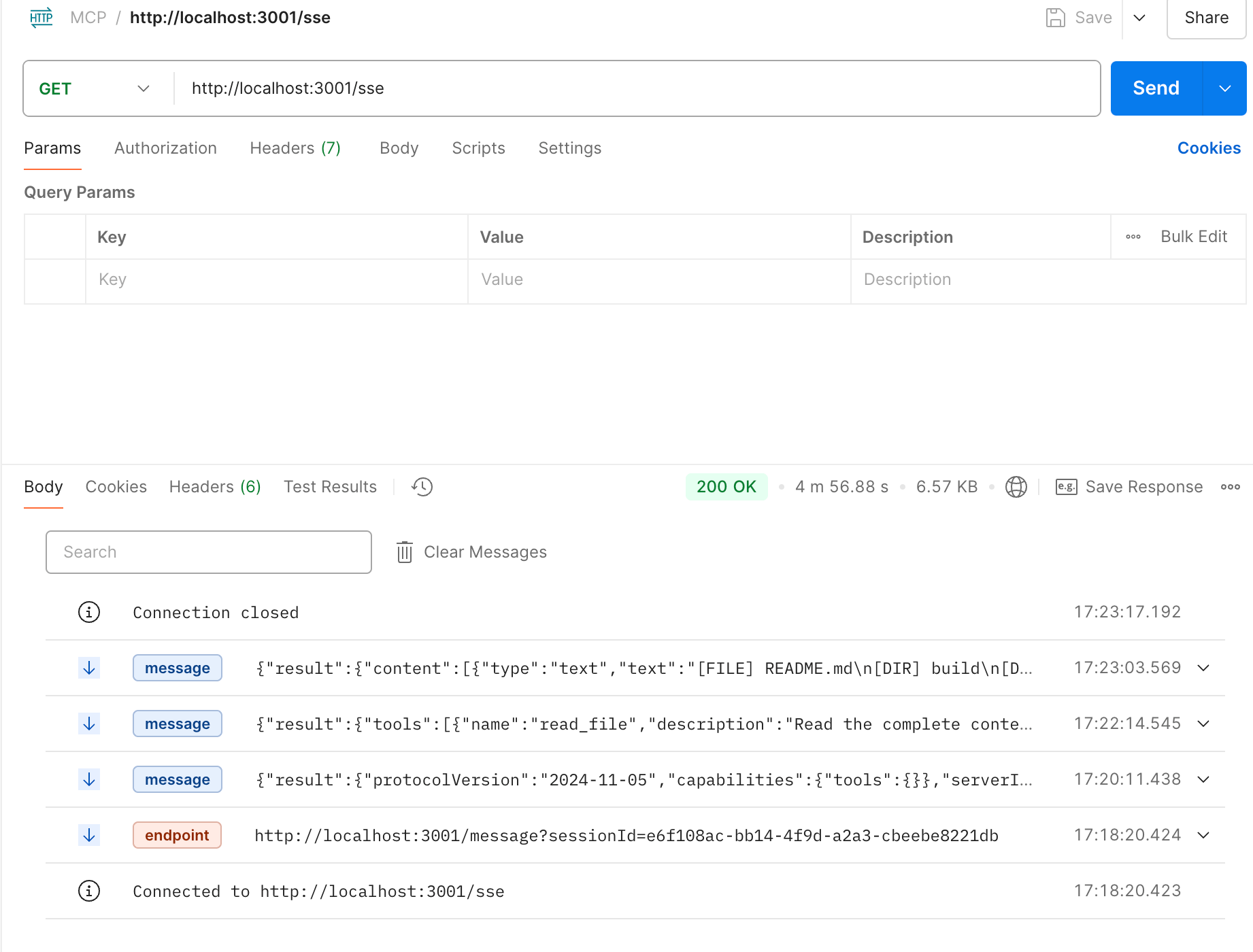1253x952 pixels.
Task: Click the Connection closed info icon
Action: [89, 612]
